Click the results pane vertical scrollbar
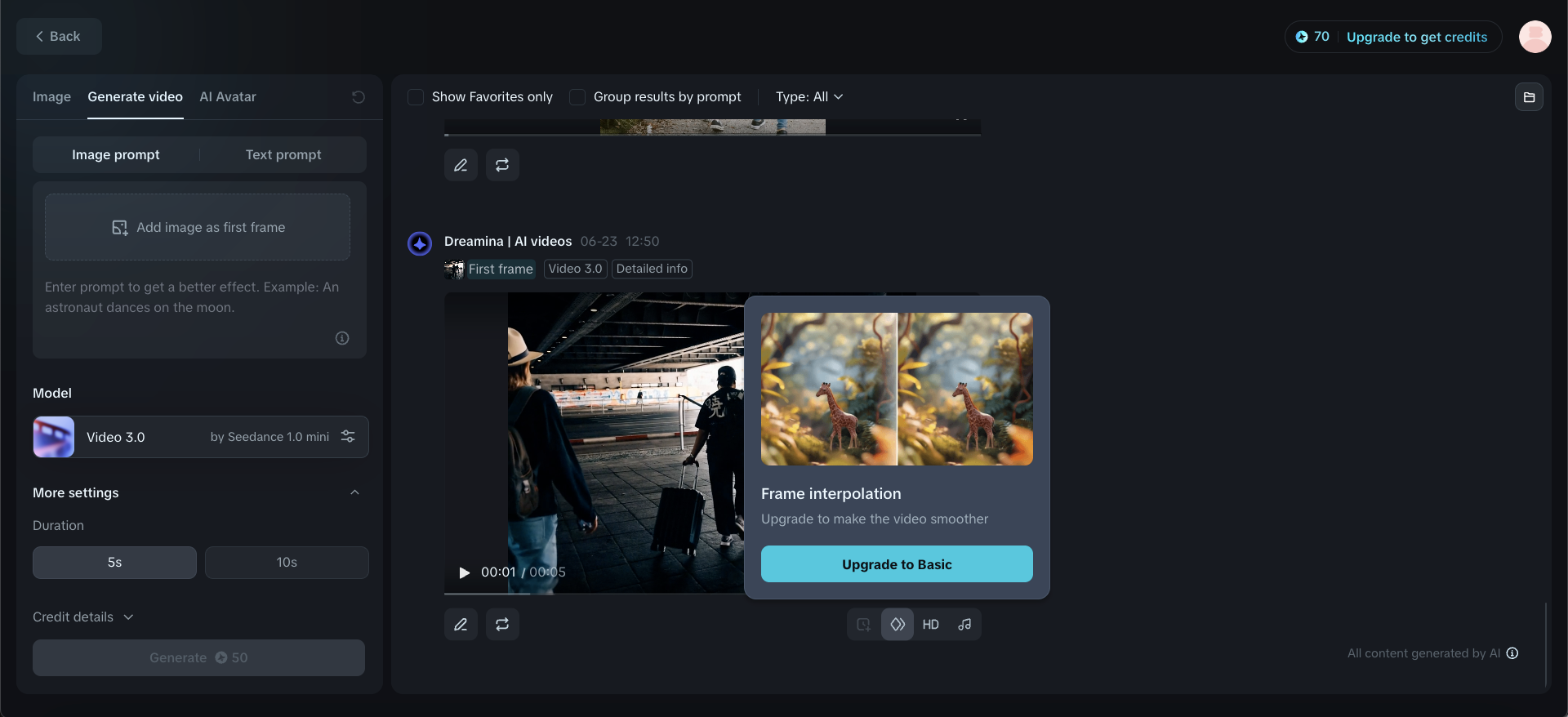This screenshot has width=1568, height=717. click(1546, 644)
